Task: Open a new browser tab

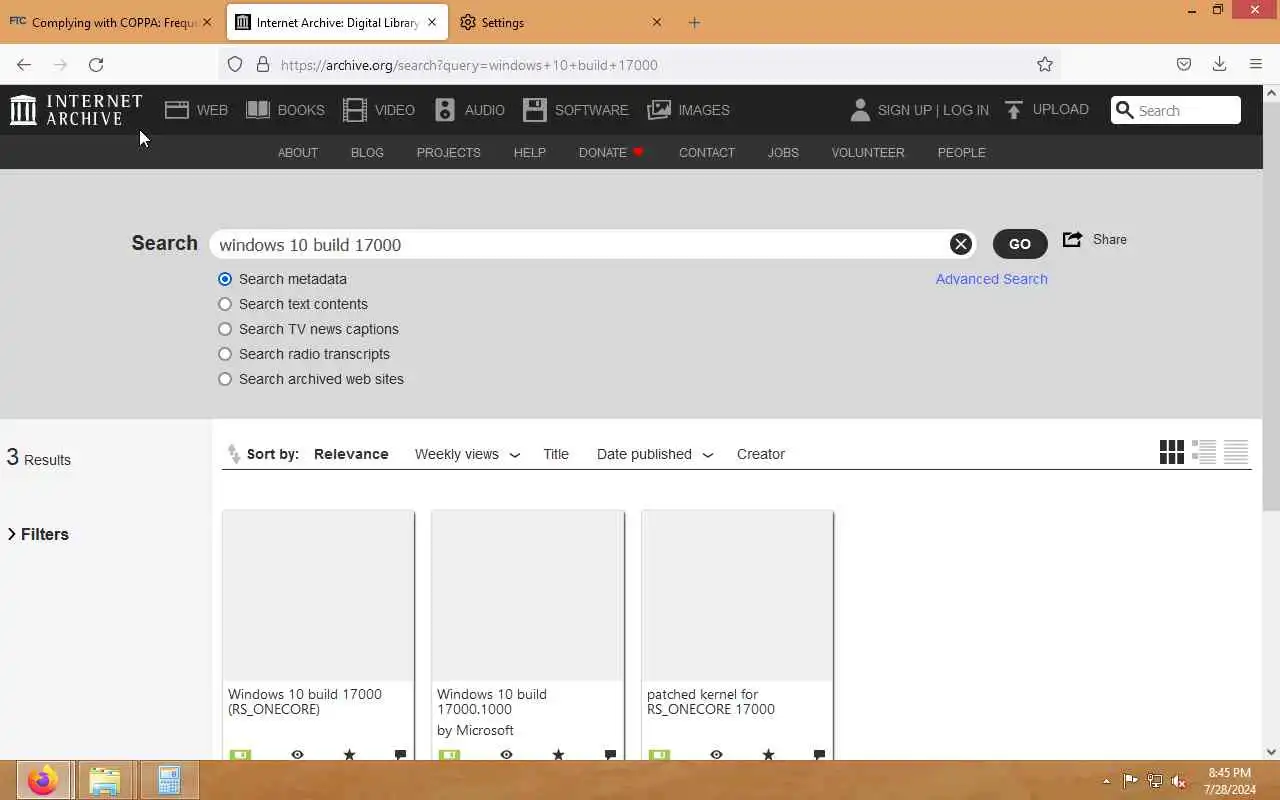Action: (694, 22)
